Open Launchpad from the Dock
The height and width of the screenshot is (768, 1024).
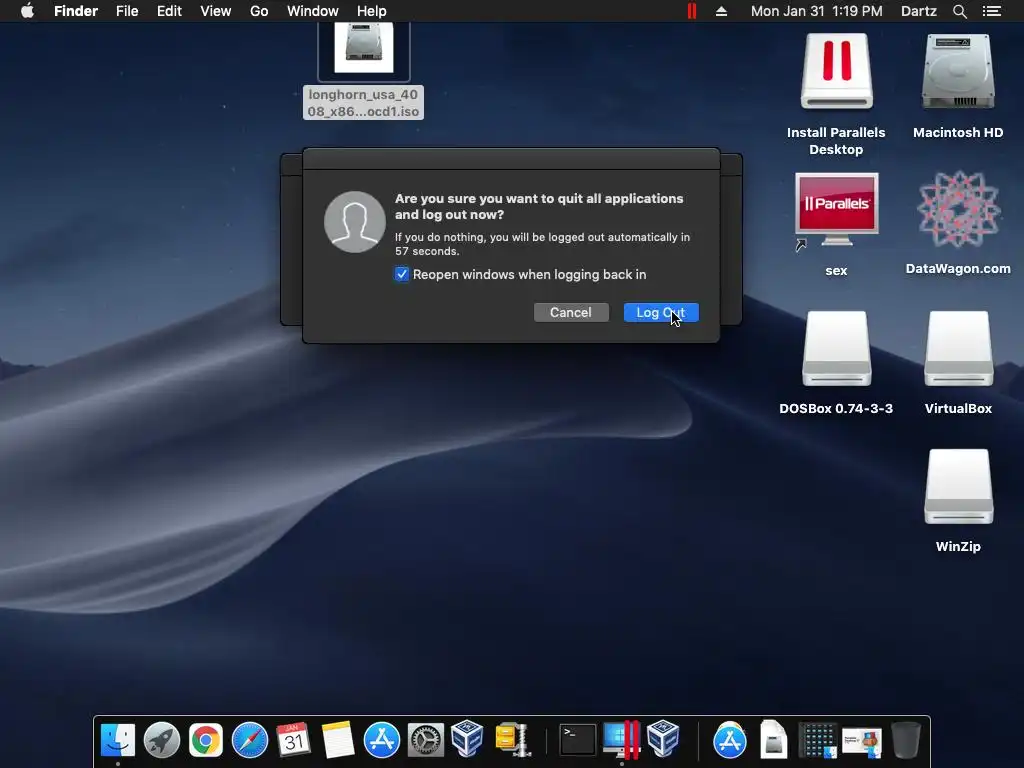click(162, 740)
